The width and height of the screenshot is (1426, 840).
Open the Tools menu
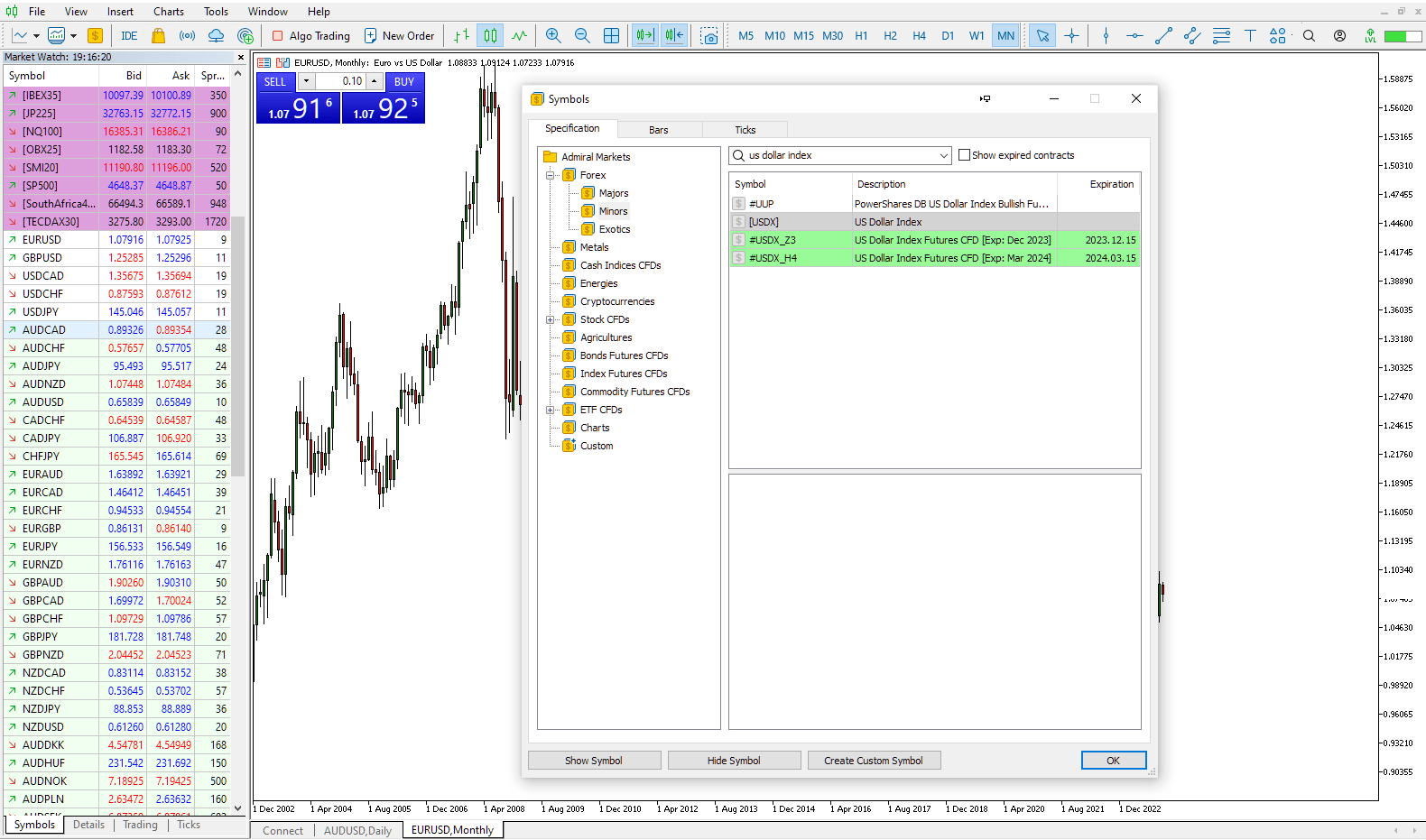tap(216, 12)
